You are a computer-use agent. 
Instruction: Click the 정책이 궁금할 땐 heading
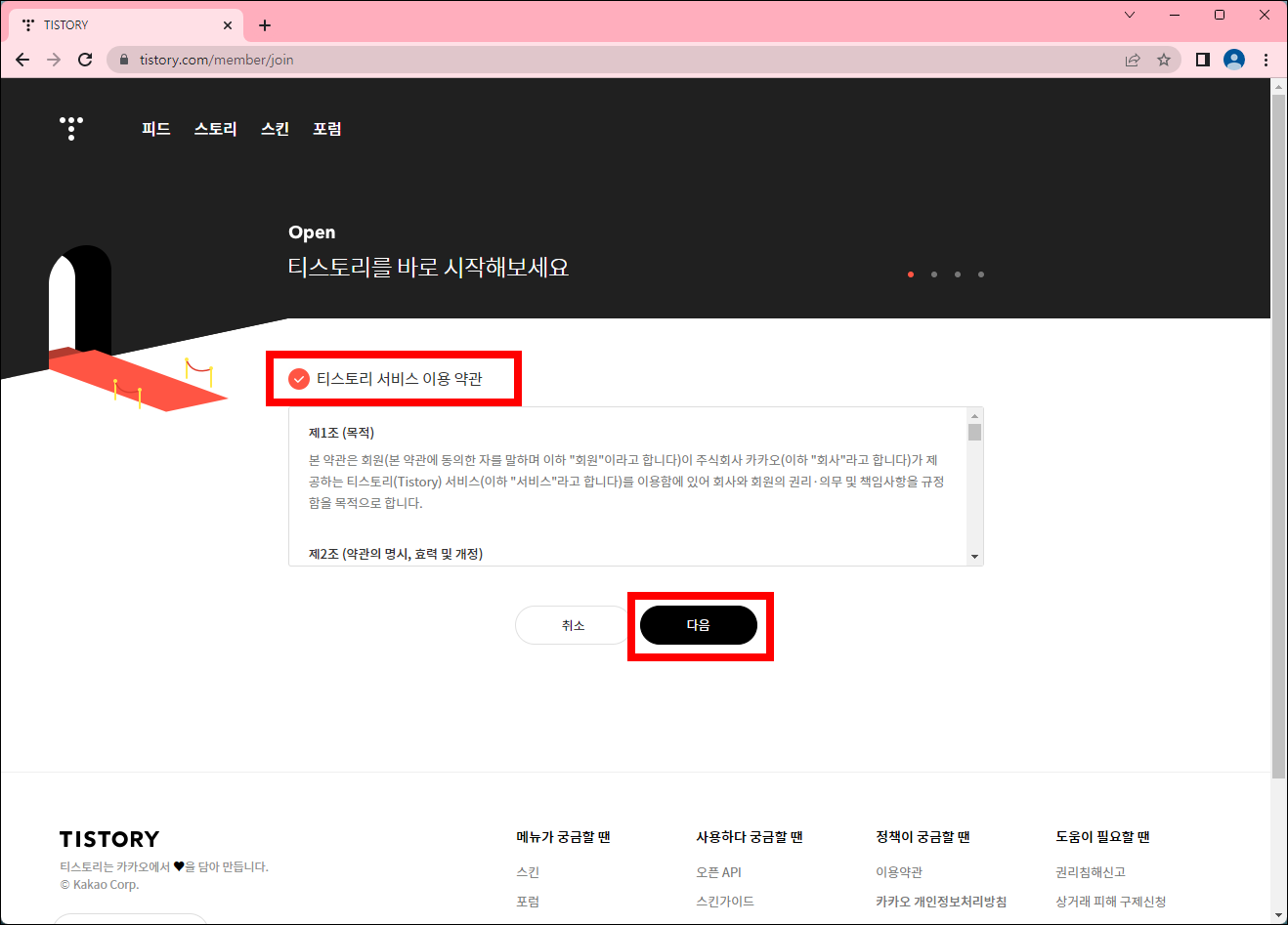[x=923, y=837]
